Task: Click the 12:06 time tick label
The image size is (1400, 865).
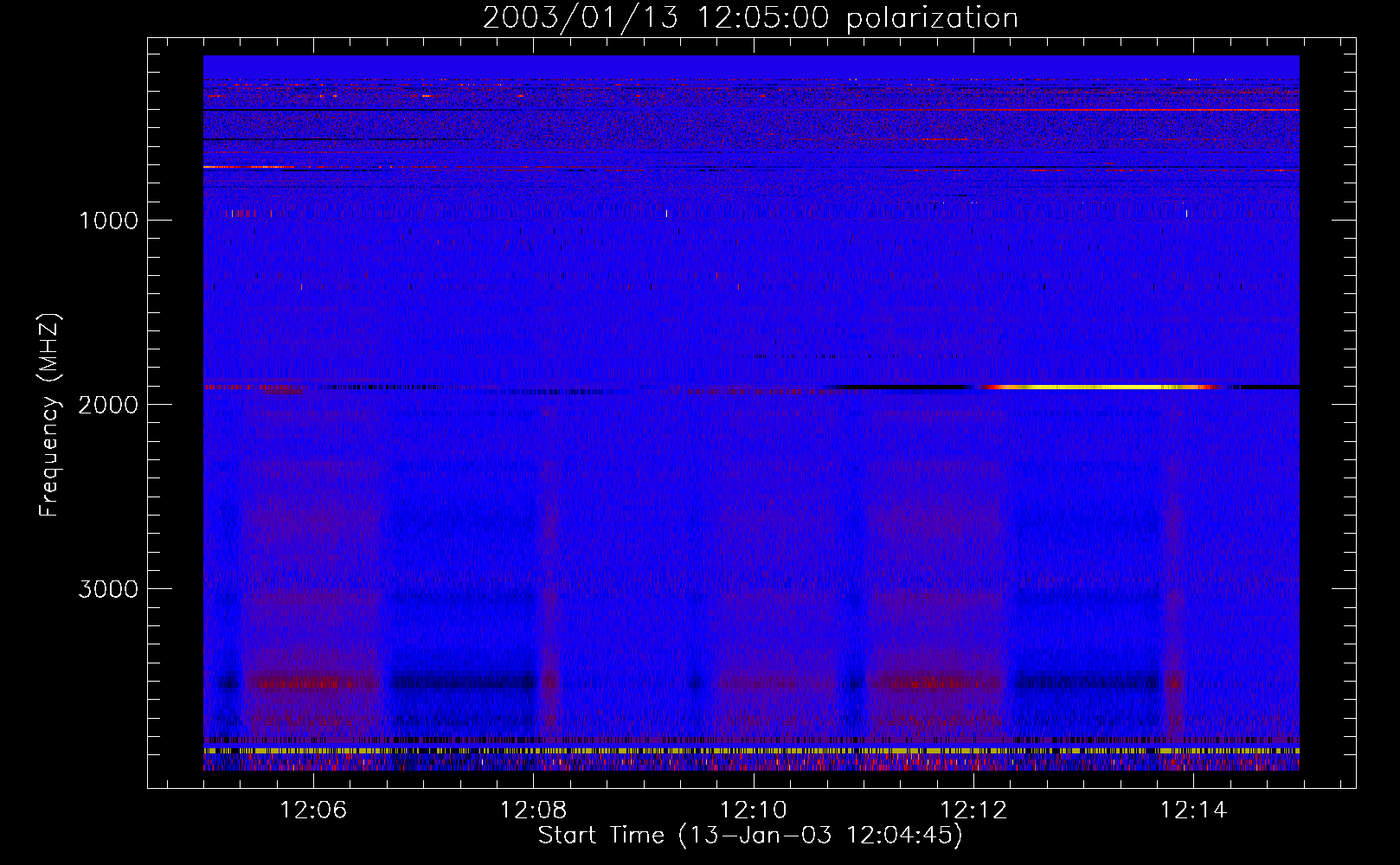Action: point(313,811)
